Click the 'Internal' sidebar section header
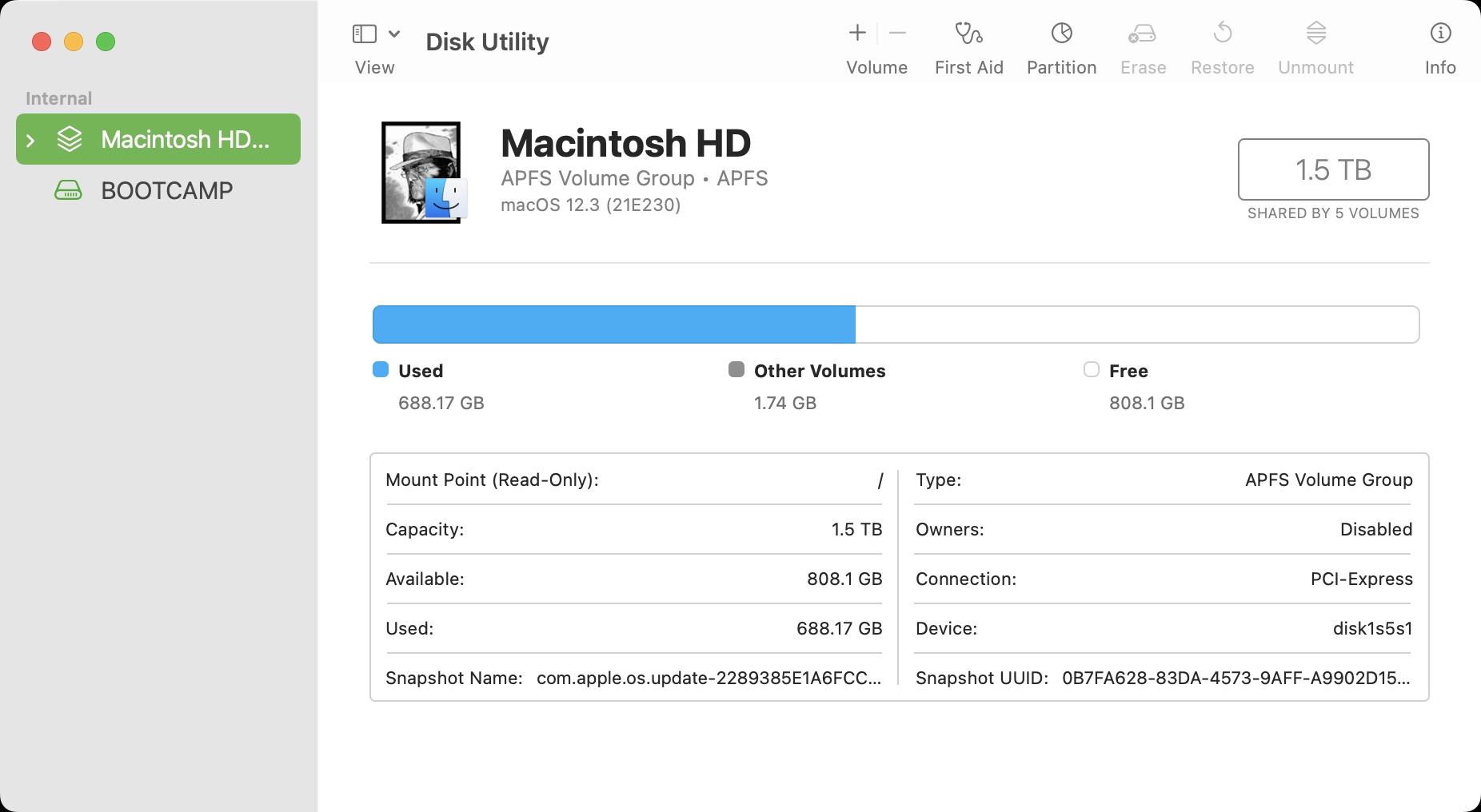This screenshot has width=1481, height=812. pyautogui.click(x=59, y=98)
